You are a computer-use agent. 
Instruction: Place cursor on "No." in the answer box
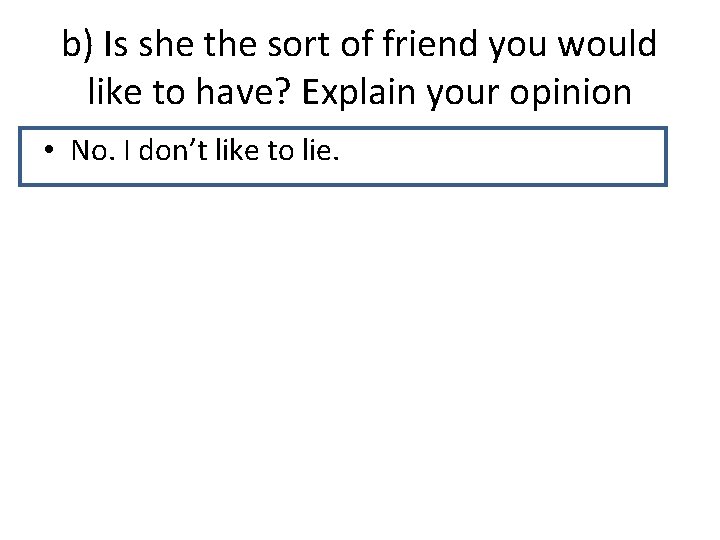click(93, 150)
